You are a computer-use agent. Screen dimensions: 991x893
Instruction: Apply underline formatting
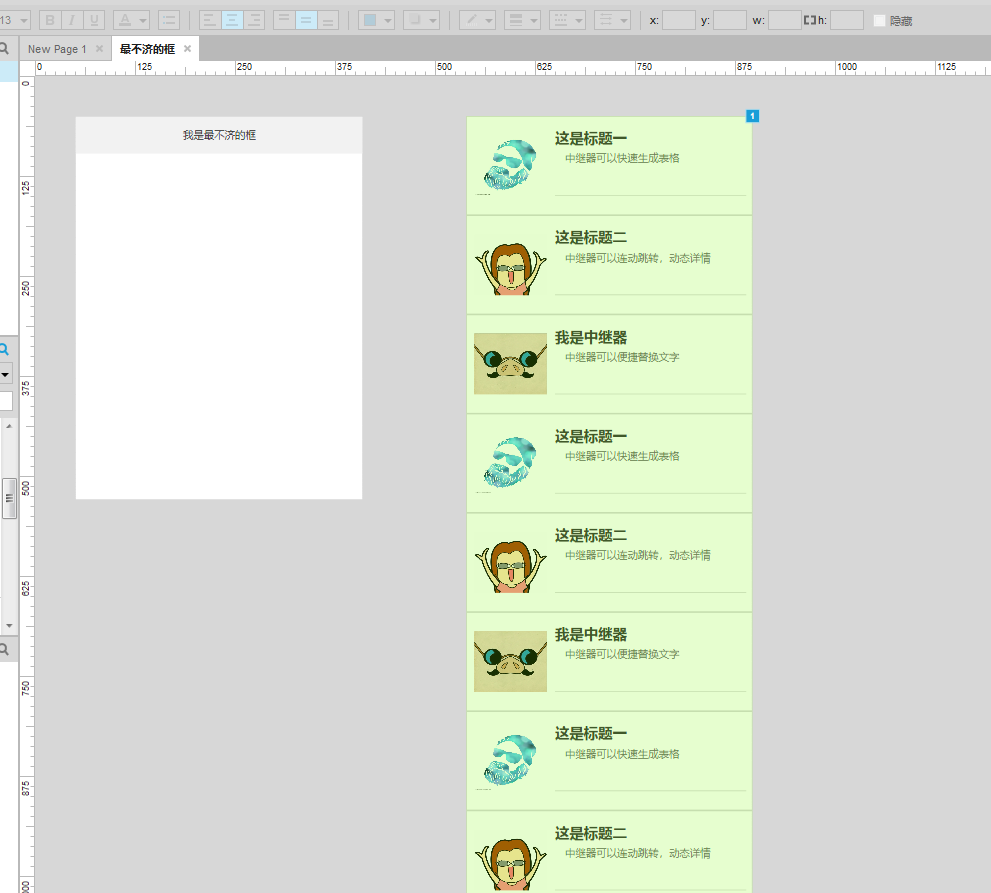pos(93,18)
